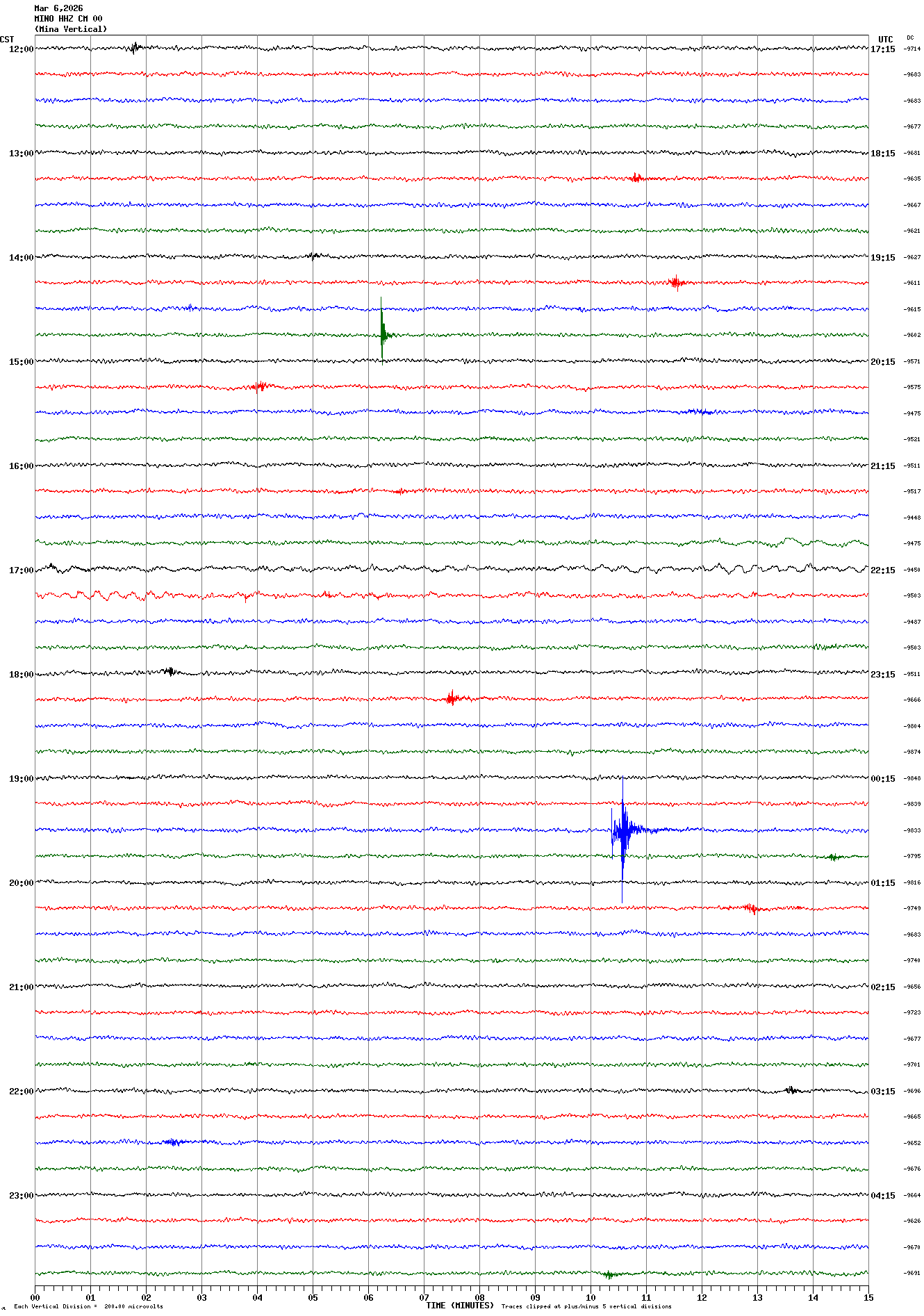924x1316 pixels.
Task: Click the TIME (MINUTES) axis label
Action: (x=459, y=1306)
